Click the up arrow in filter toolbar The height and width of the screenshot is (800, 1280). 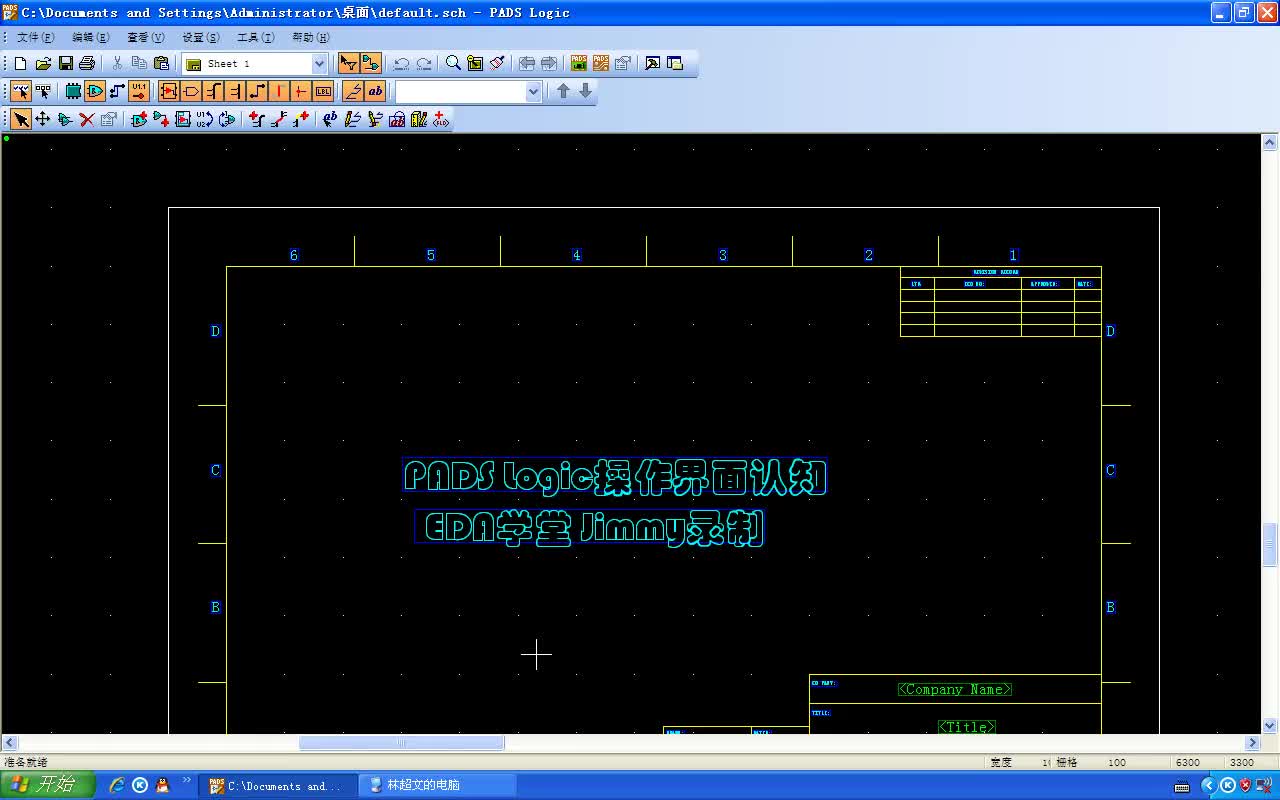pyautogui.click(x=563, y=91)
